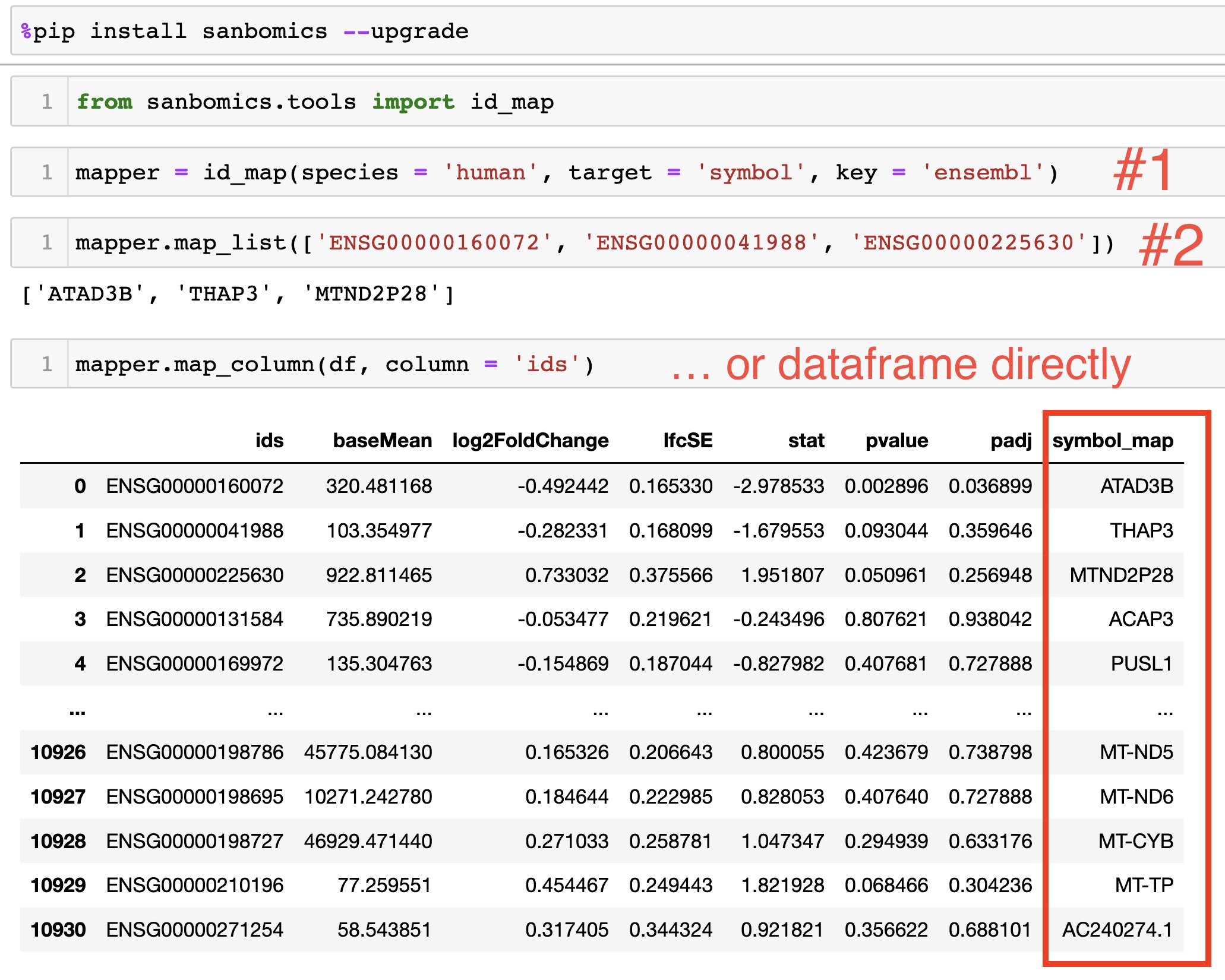Click the mapper = id_map(...) code cell
Image resolution: width=1225 pixels, height=980 pixels.
pyautogui.click(x=618, y=172)
